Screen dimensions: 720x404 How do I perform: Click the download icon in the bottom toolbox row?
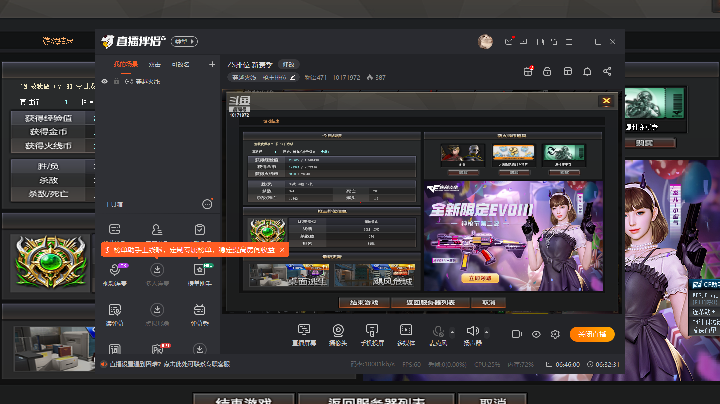(x=199, y=349)
